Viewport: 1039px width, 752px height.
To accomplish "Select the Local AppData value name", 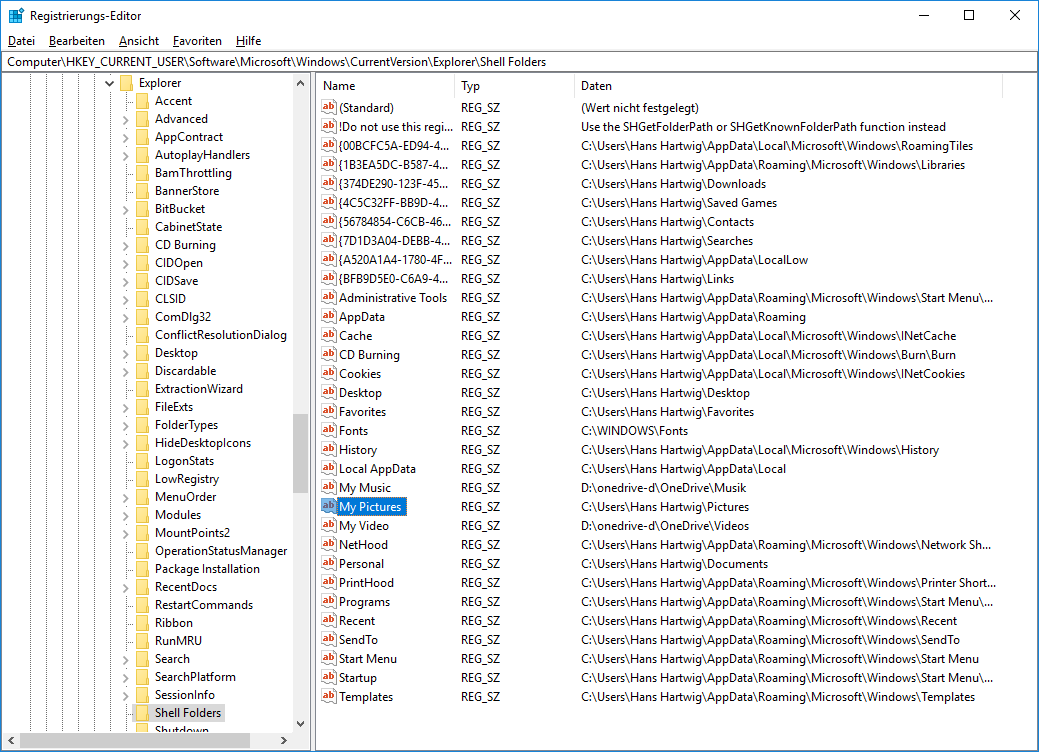I will pyautogui.click(x=377, y=468).
